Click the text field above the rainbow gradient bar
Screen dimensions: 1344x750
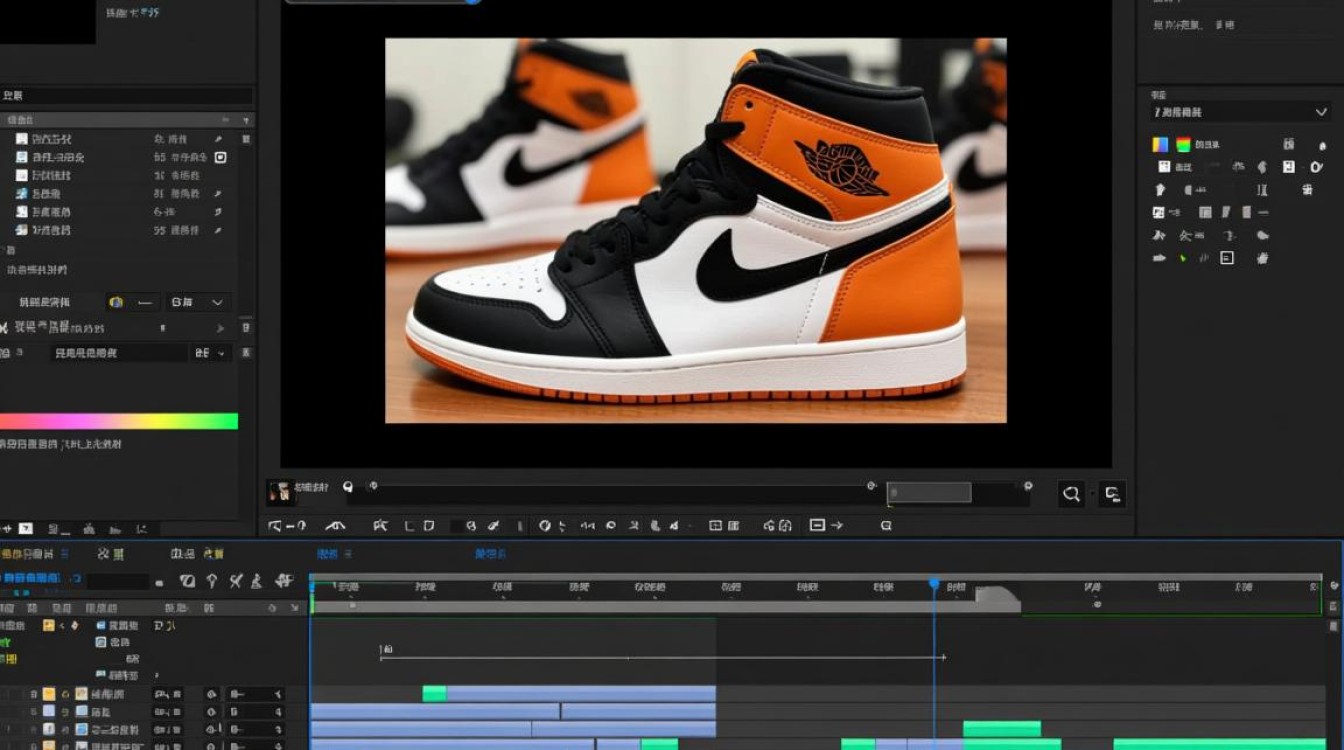pos(118,353)
